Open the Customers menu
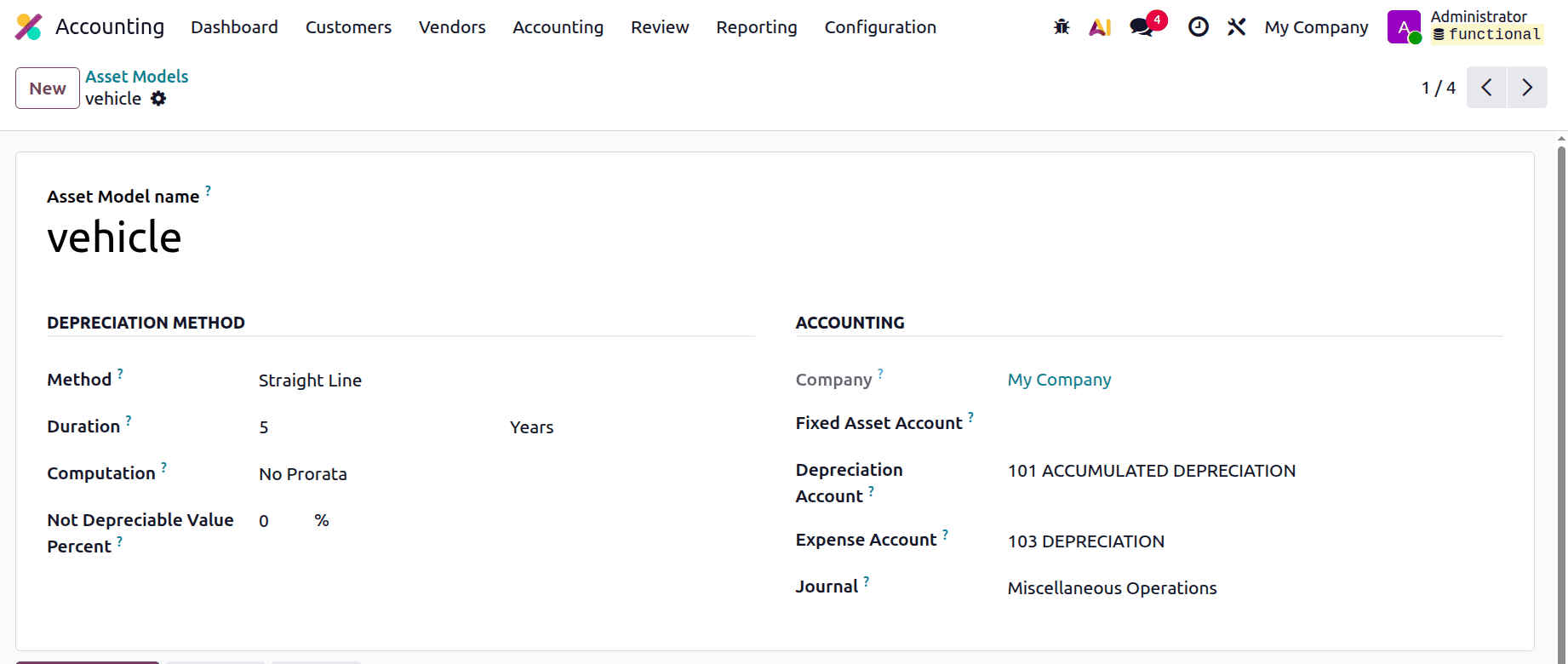The width and height of the screenshot is (1568, 664). pos(348,27)
